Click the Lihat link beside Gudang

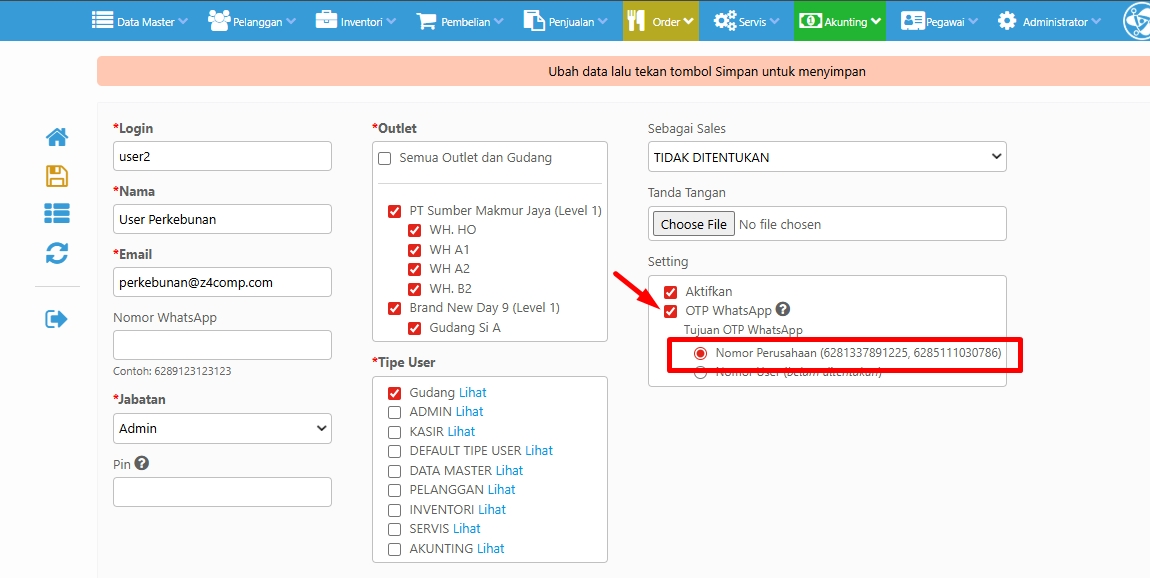(473, 393)
